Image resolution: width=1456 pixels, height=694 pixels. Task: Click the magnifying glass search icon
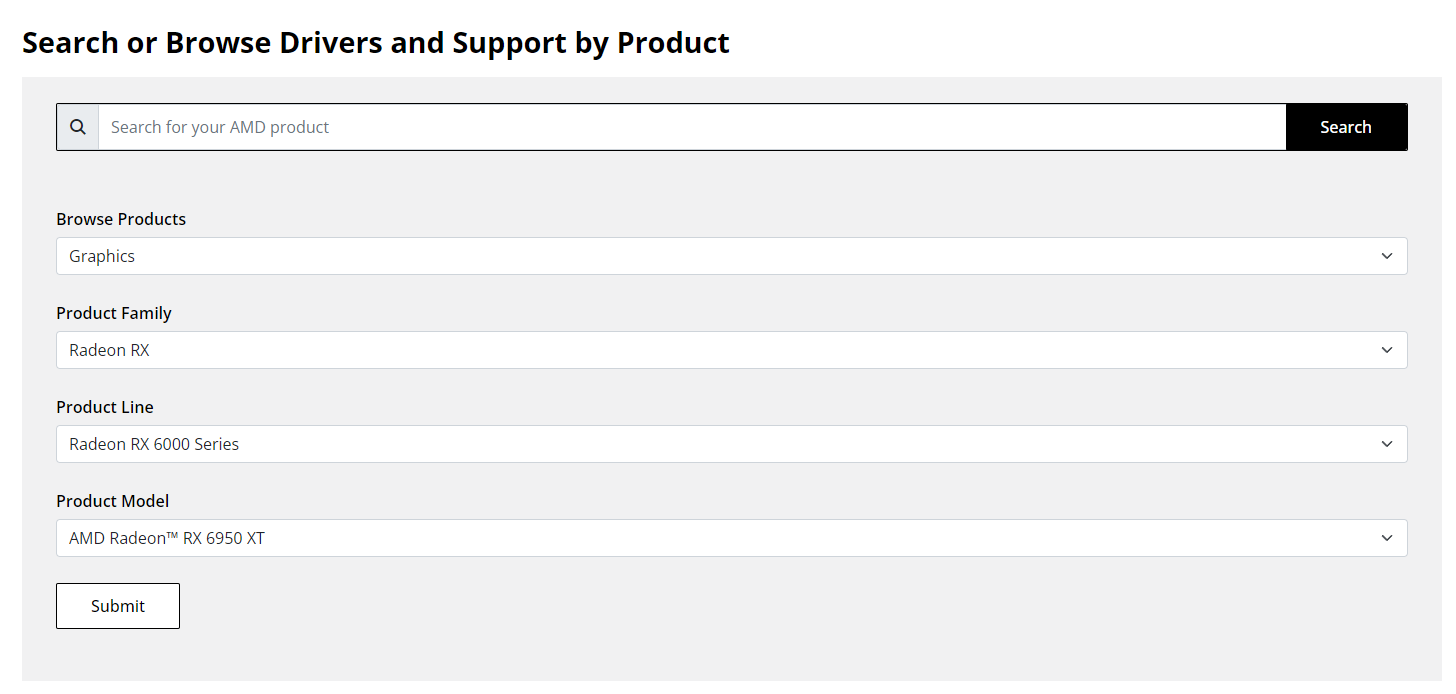click(78, 127)
